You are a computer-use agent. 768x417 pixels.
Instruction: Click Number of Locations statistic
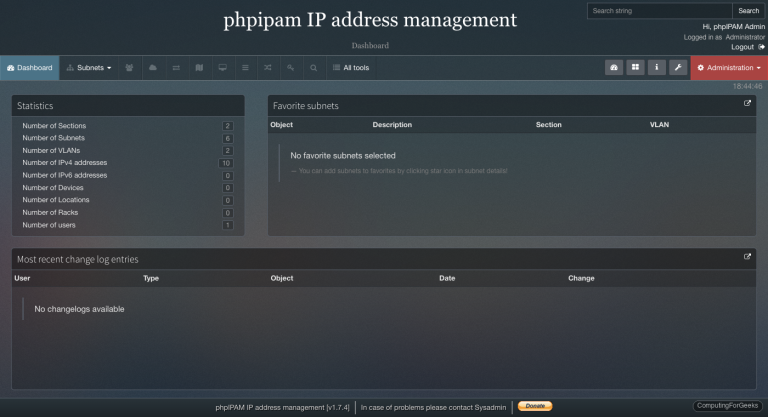(x=56, y=200)
